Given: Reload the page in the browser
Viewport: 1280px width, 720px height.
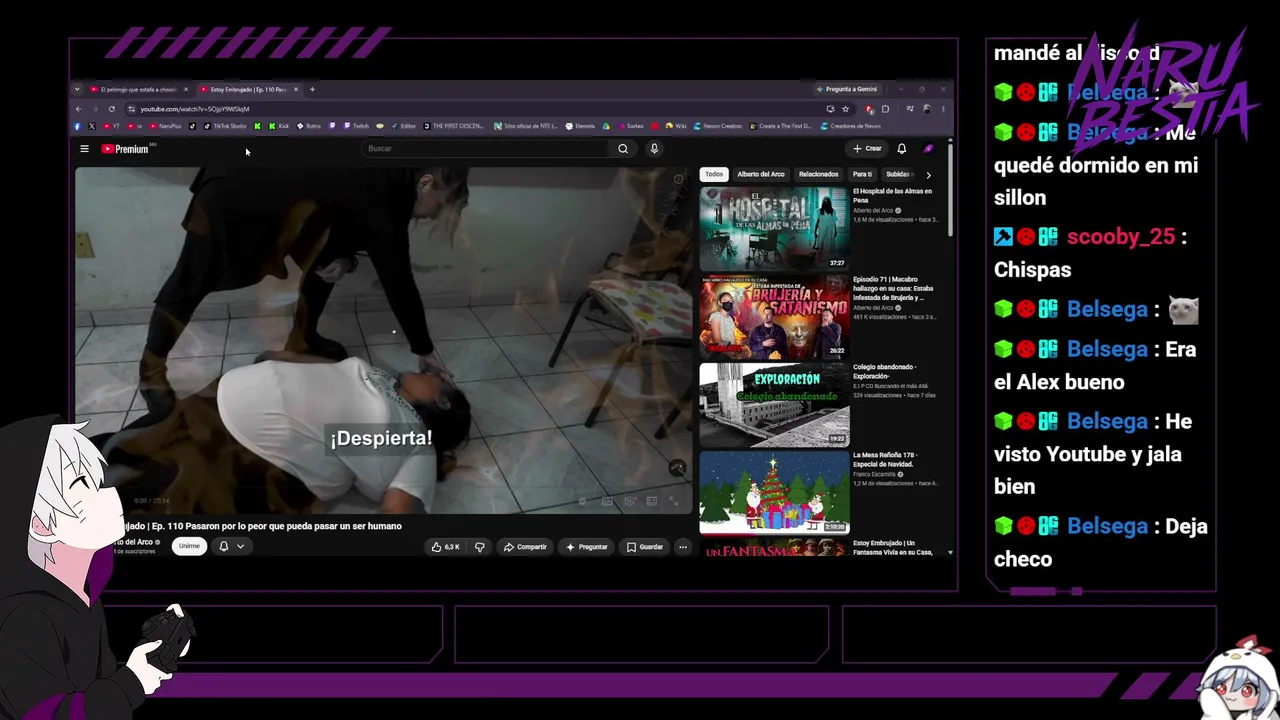Looking at the screenshot, I should [x=112, y=109].
